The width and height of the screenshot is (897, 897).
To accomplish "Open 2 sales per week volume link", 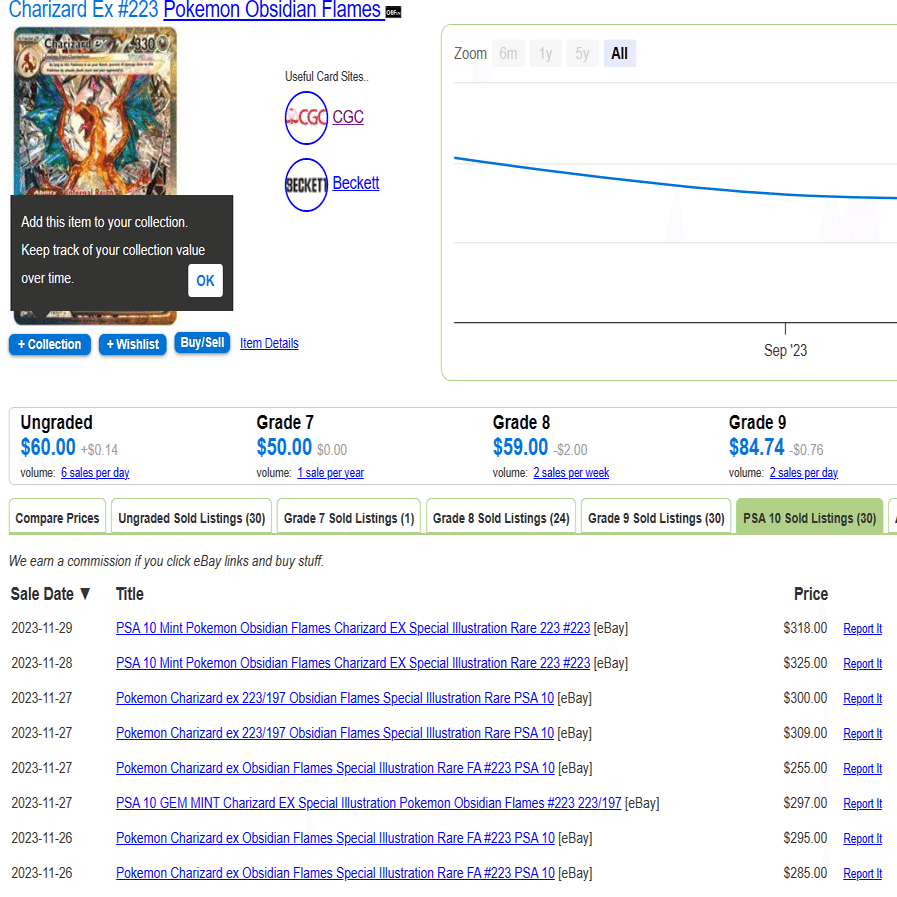I will 571,473.
